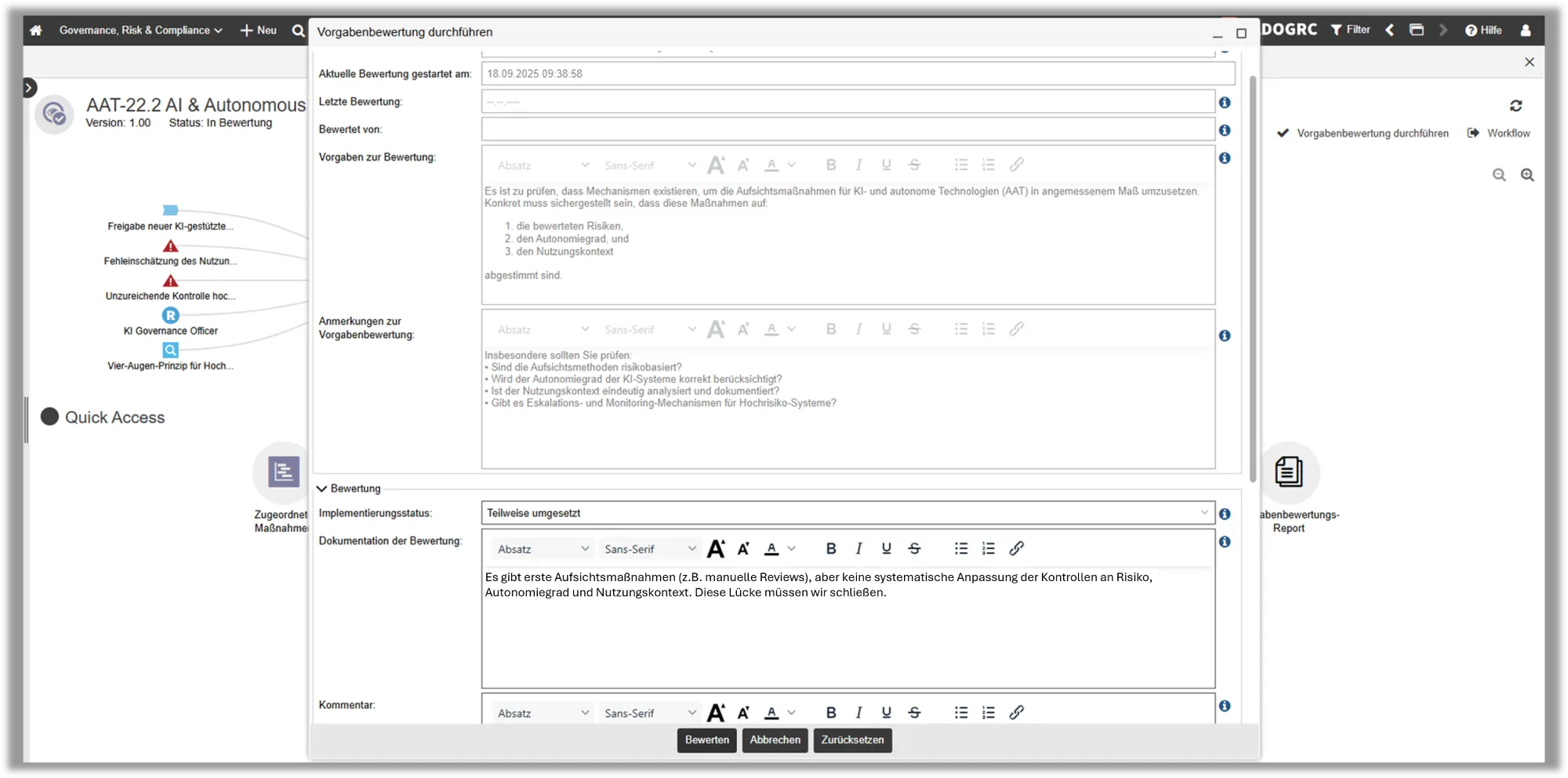Click the user profile icon
Image resolution: width=1568 pixels, height=778 pixels.
click(1525, 31)
